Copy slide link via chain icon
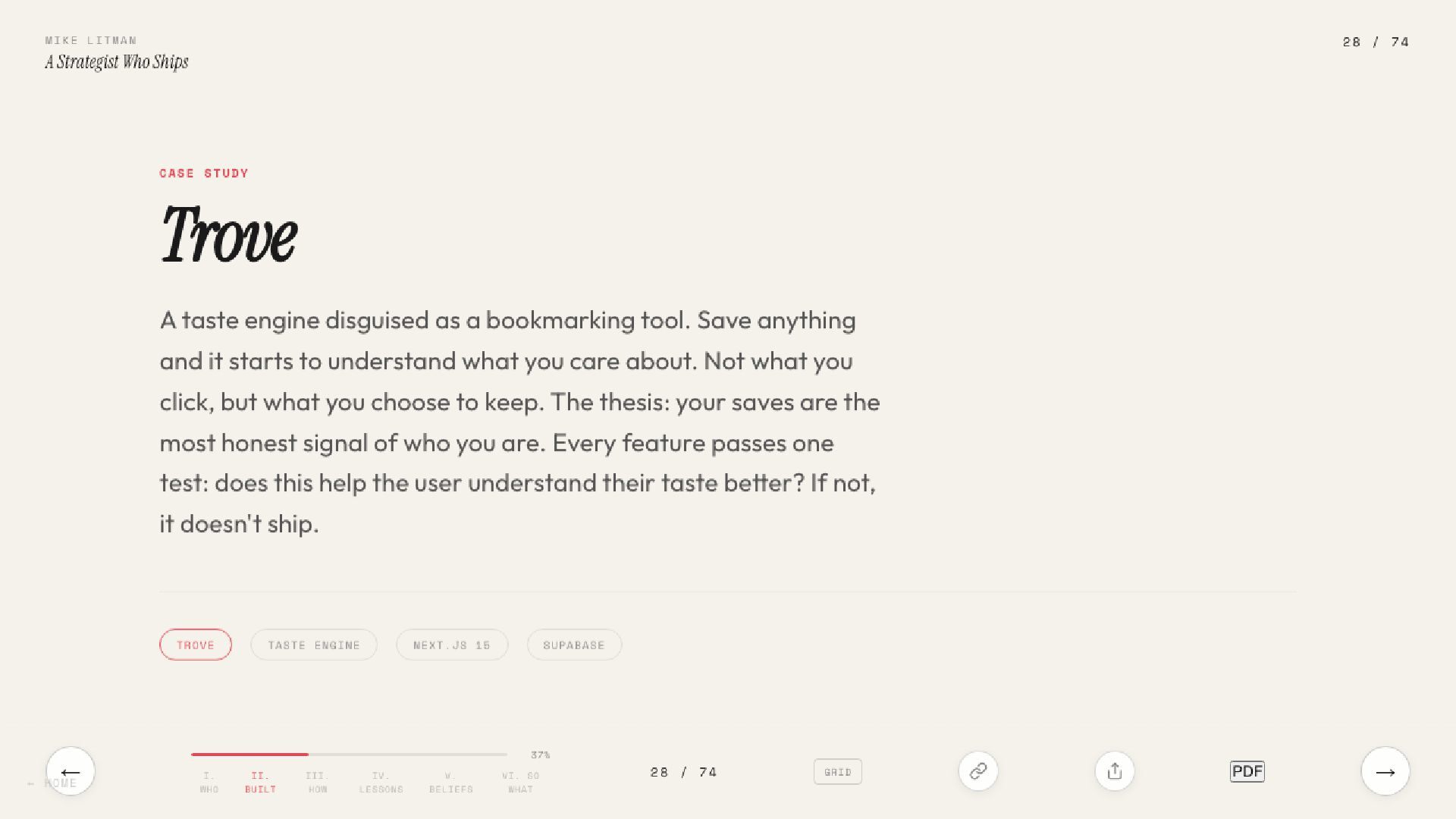 (x=978, y=771)
